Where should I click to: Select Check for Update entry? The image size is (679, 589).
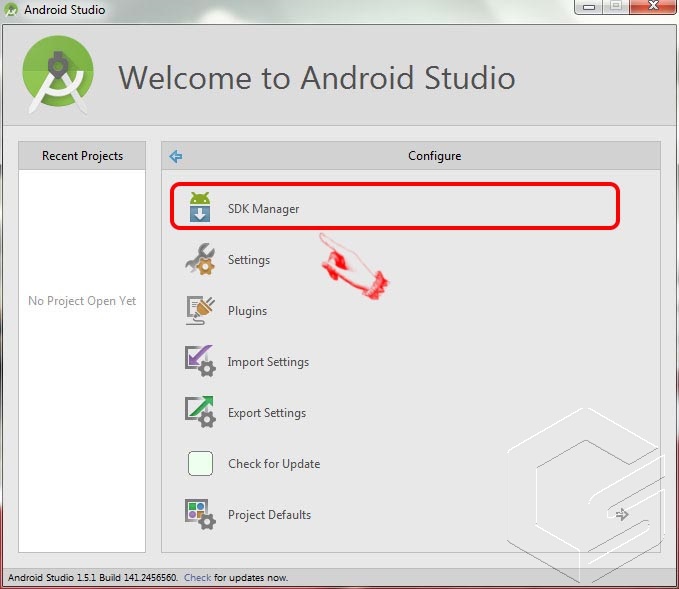(x=274, y=464)
